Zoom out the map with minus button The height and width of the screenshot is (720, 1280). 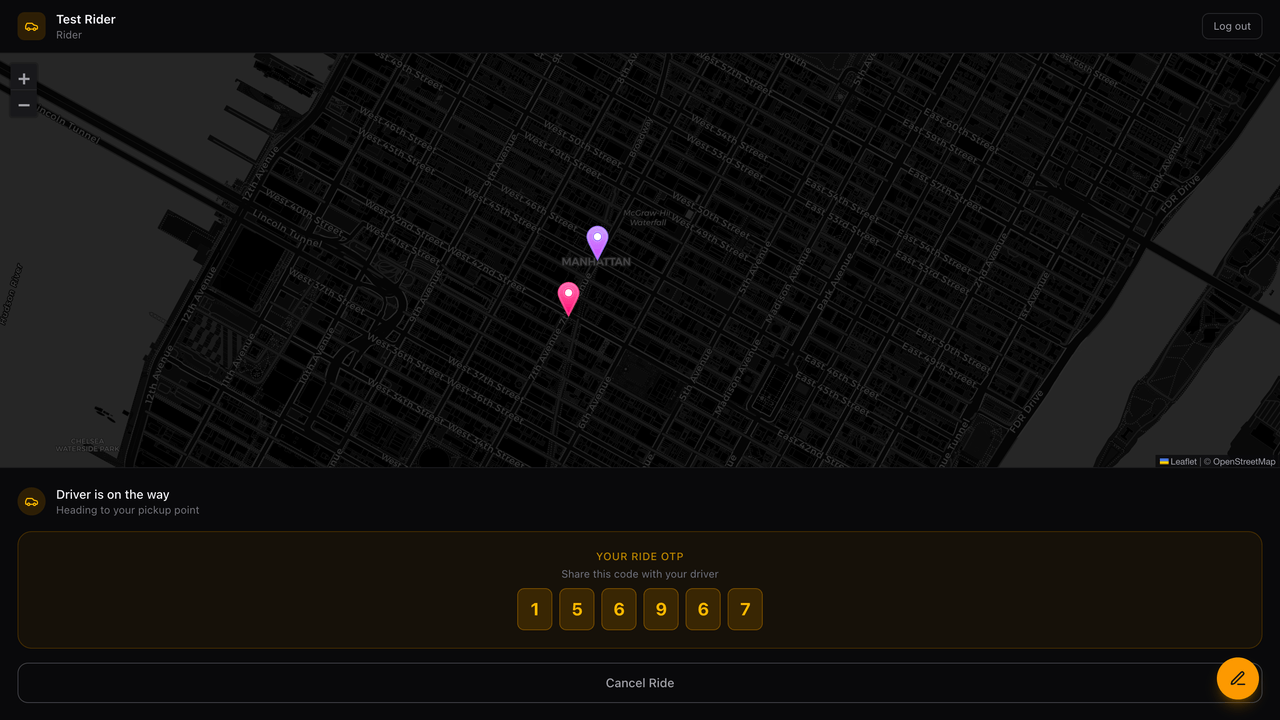[x=24, y=105]
